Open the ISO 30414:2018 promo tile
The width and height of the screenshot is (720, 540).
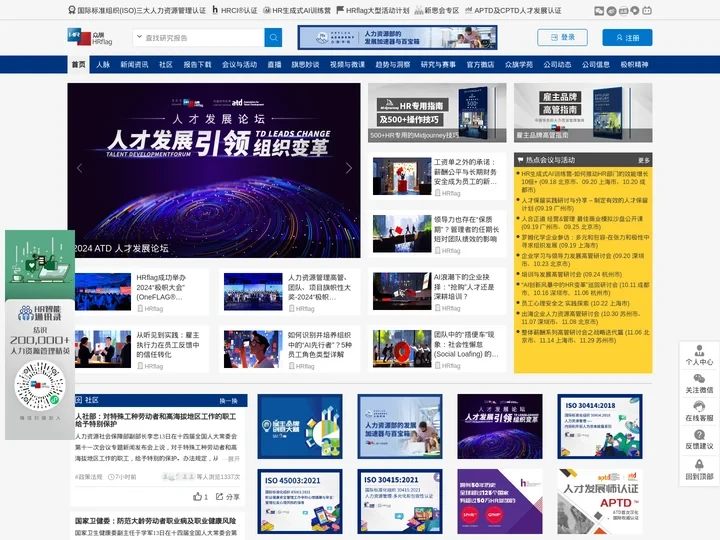pyautogui.click(x=600, y=426)
